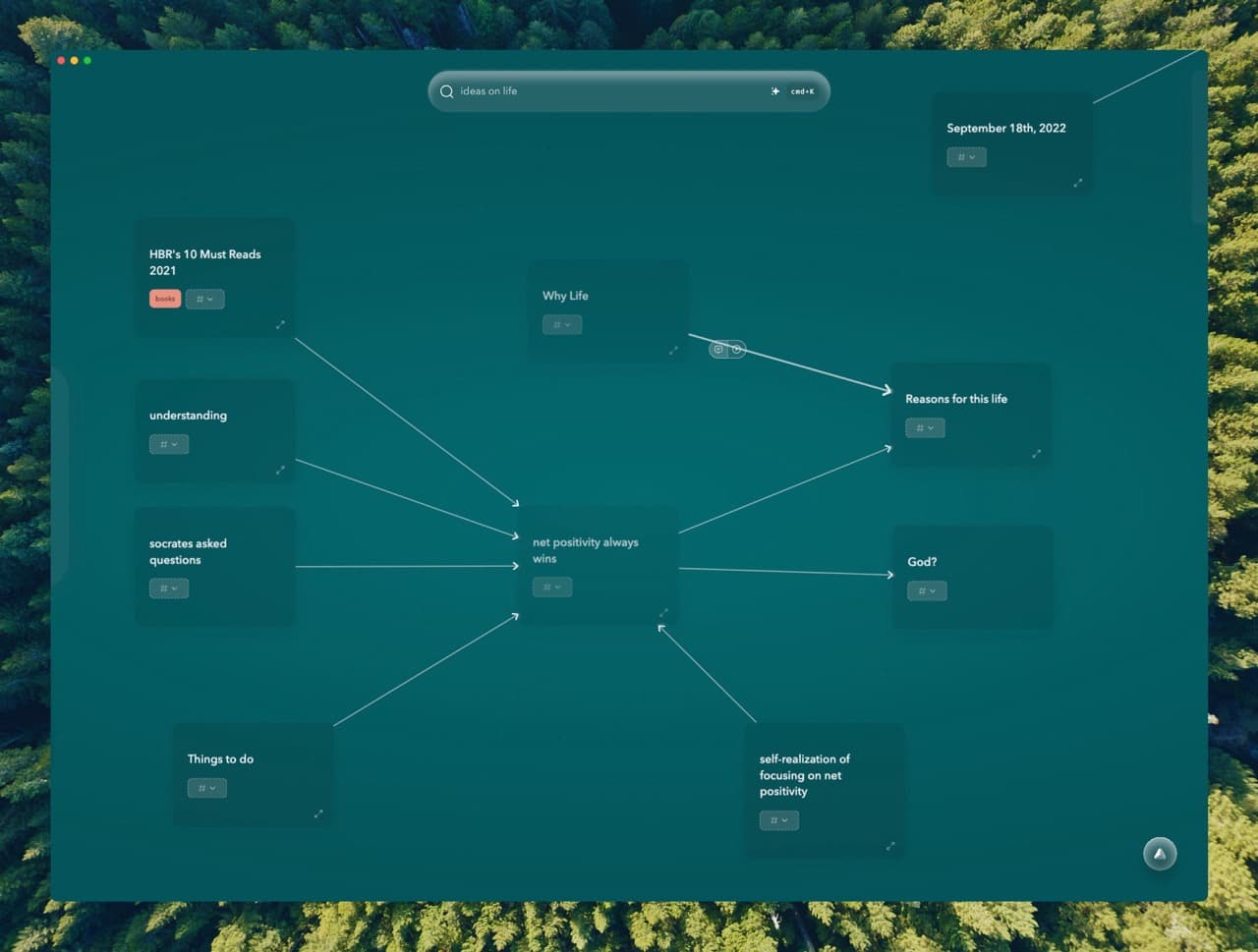Image resolution: width=1258 pixels, height=952 pixels.
Task: Open the tag dropdown on the 'God?' card
Action: click(x=927, y=590)
